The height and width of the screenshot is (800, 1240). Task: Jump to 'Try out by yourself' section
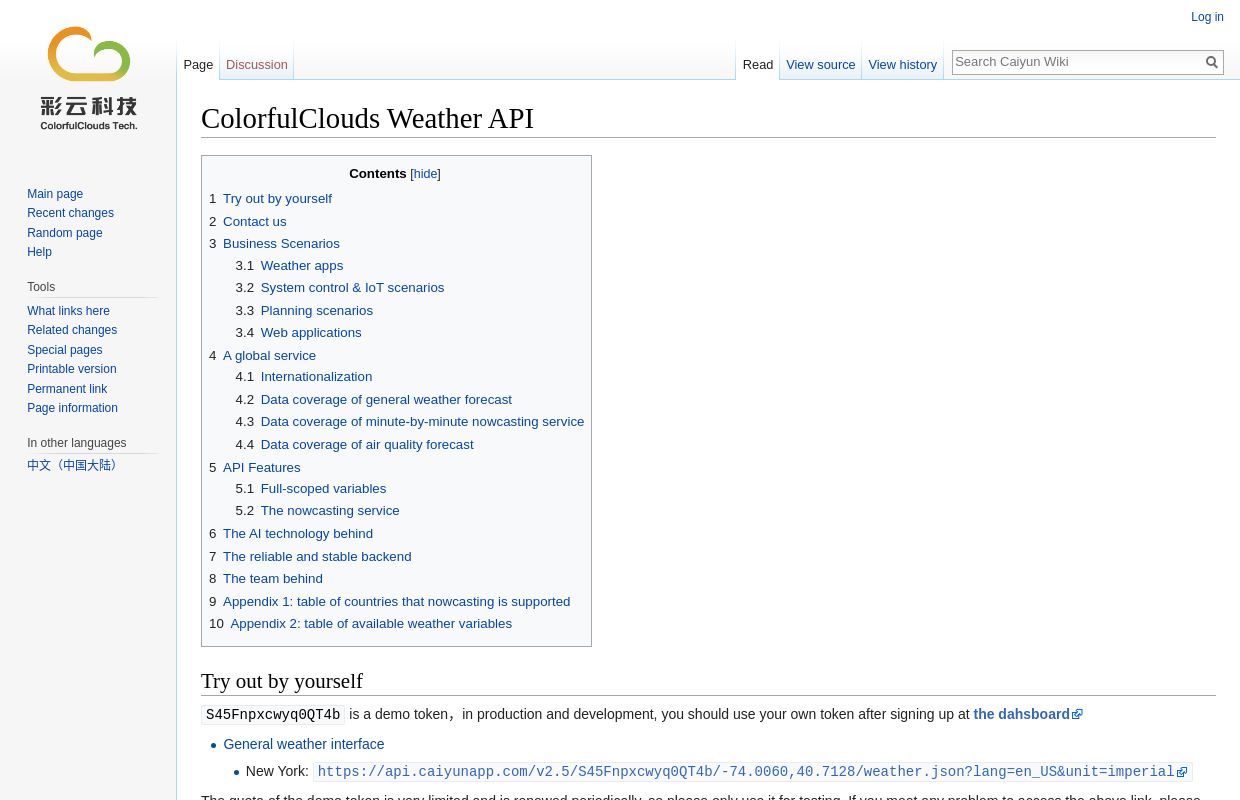click(277, 199)
